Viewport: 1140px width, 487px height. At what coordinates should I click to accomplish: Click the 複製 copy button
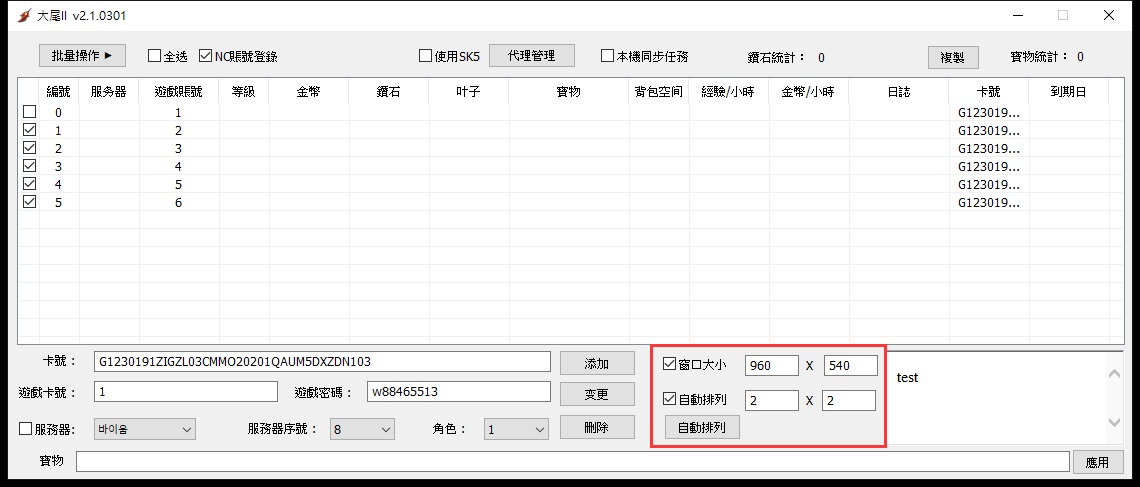[952, 57]
